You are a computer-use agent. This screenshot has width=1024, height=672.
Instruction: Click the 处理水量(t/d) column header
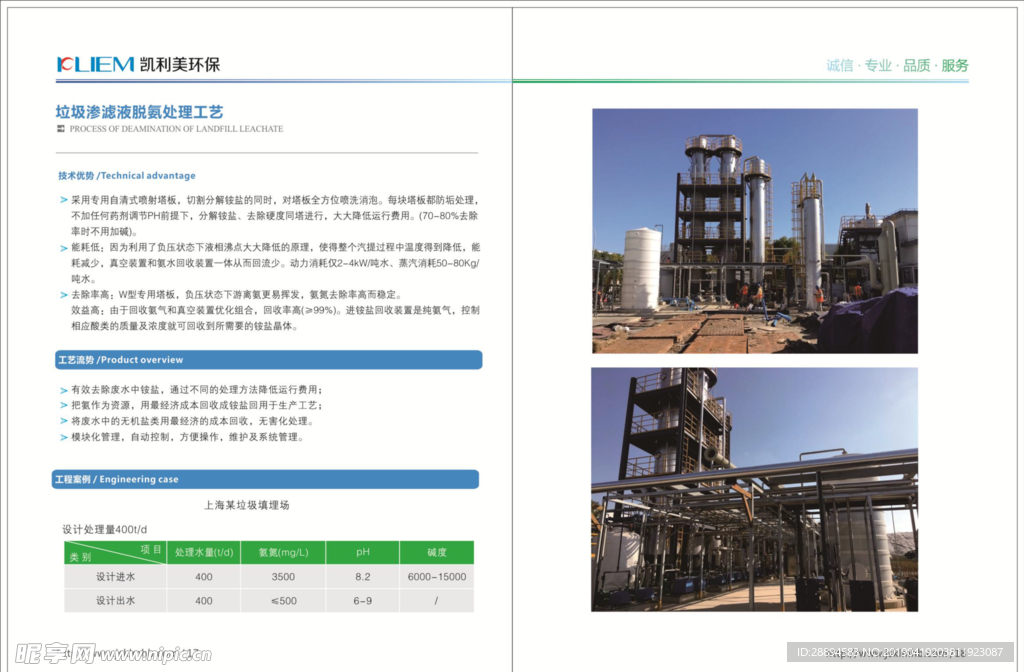pyautogui.click(x=204, y=553)
